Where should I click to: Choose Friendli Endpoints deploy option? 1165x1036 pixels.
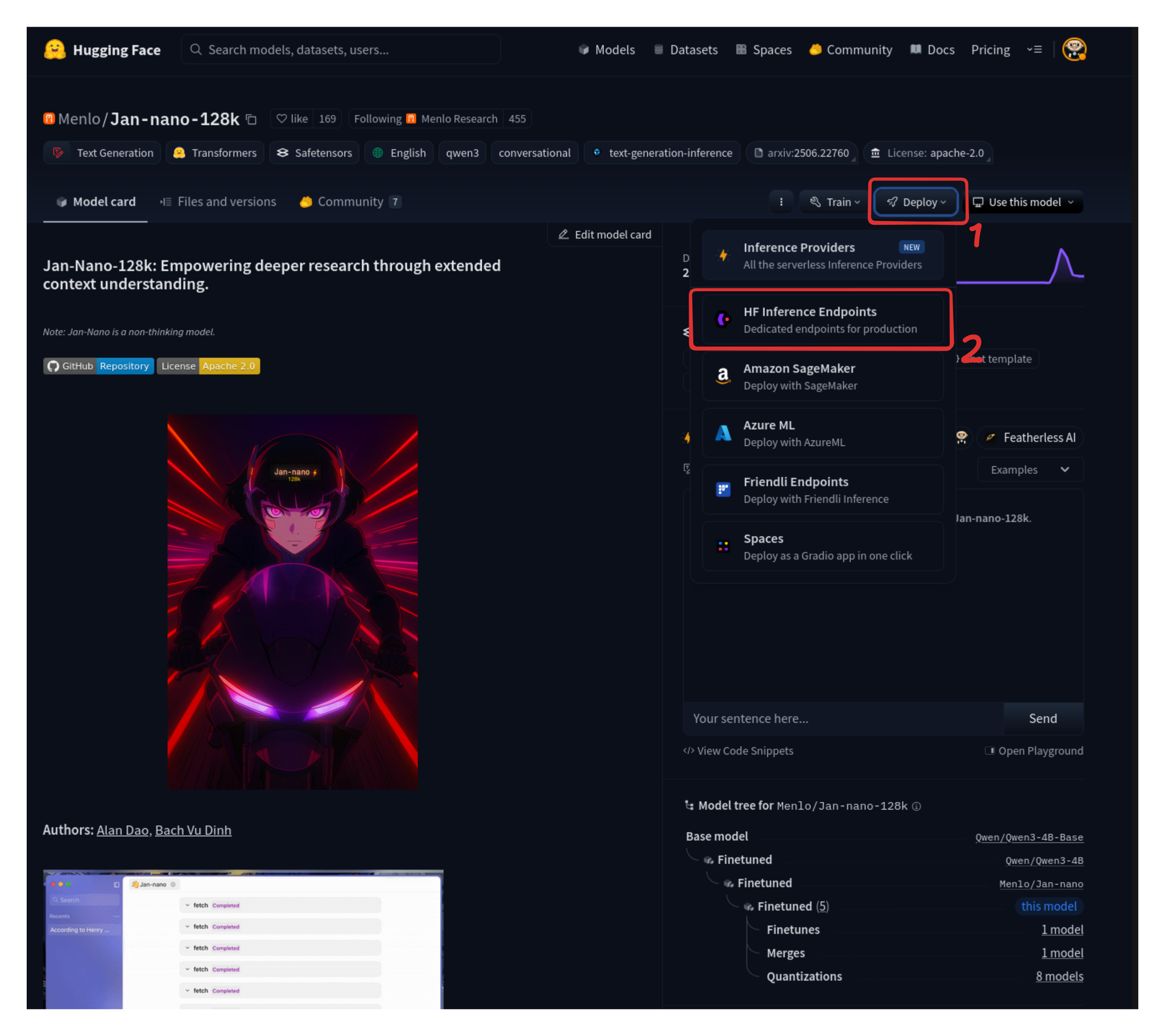(x=822, y=490)
